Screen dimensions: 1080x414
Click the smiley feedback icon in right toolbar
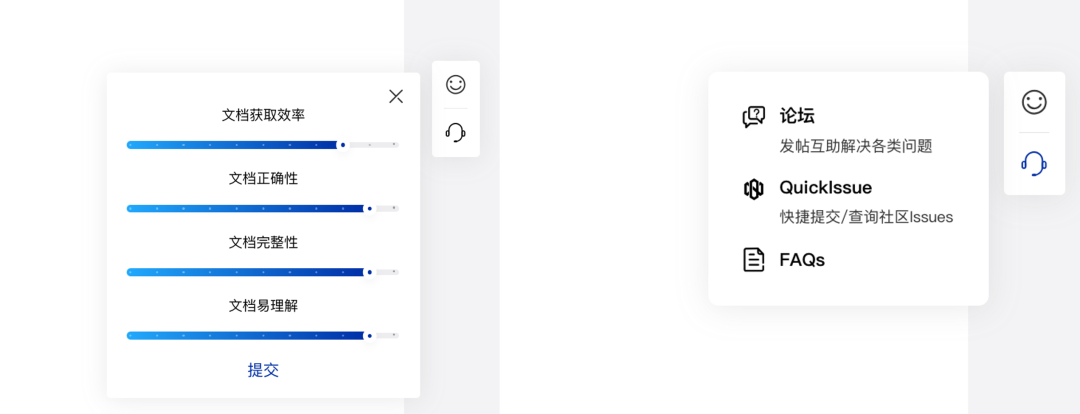click(x=1034, y=102)
